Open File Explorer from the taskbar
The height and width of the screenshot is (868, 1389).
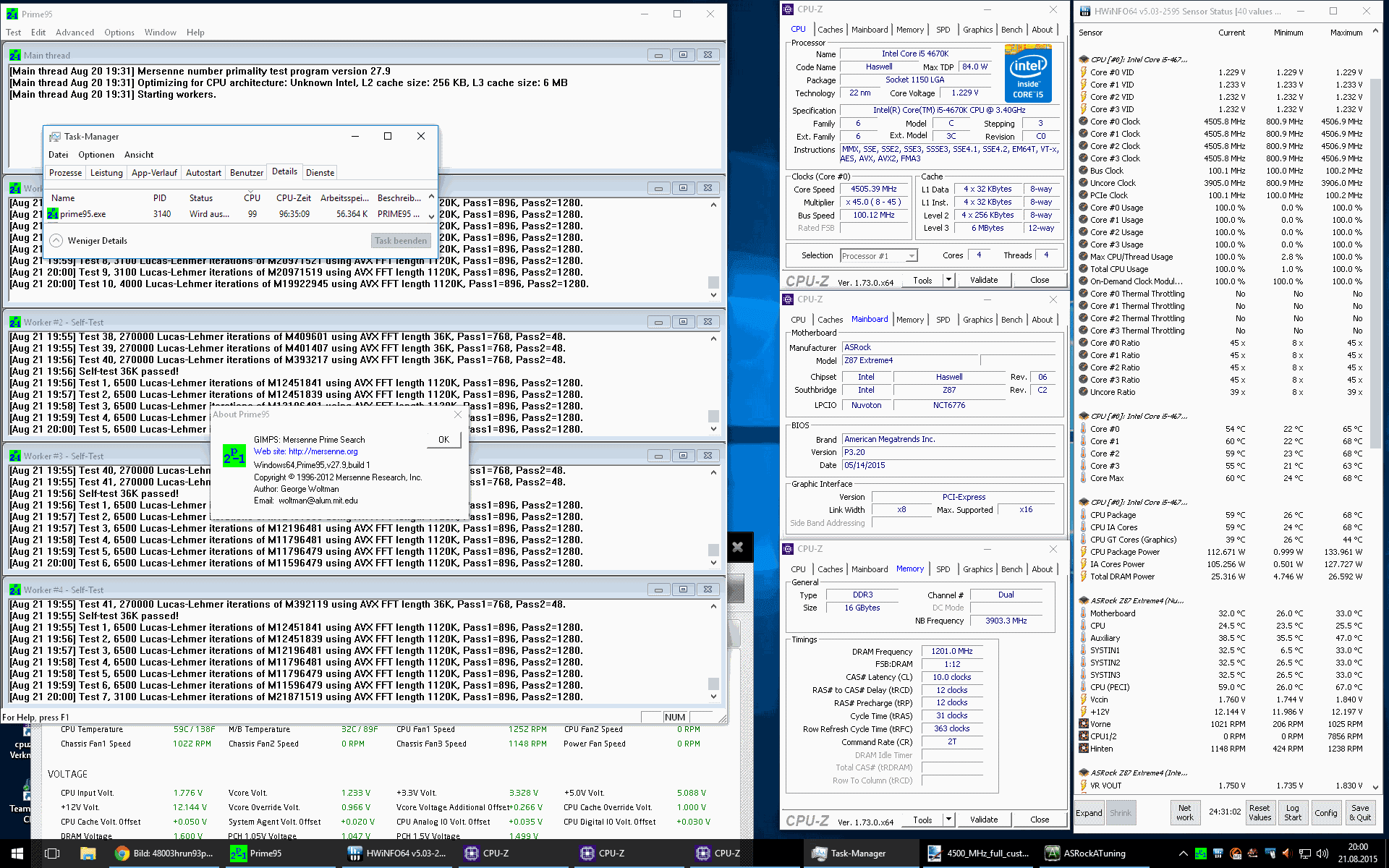pyautogui.click(x=88, y=854)
